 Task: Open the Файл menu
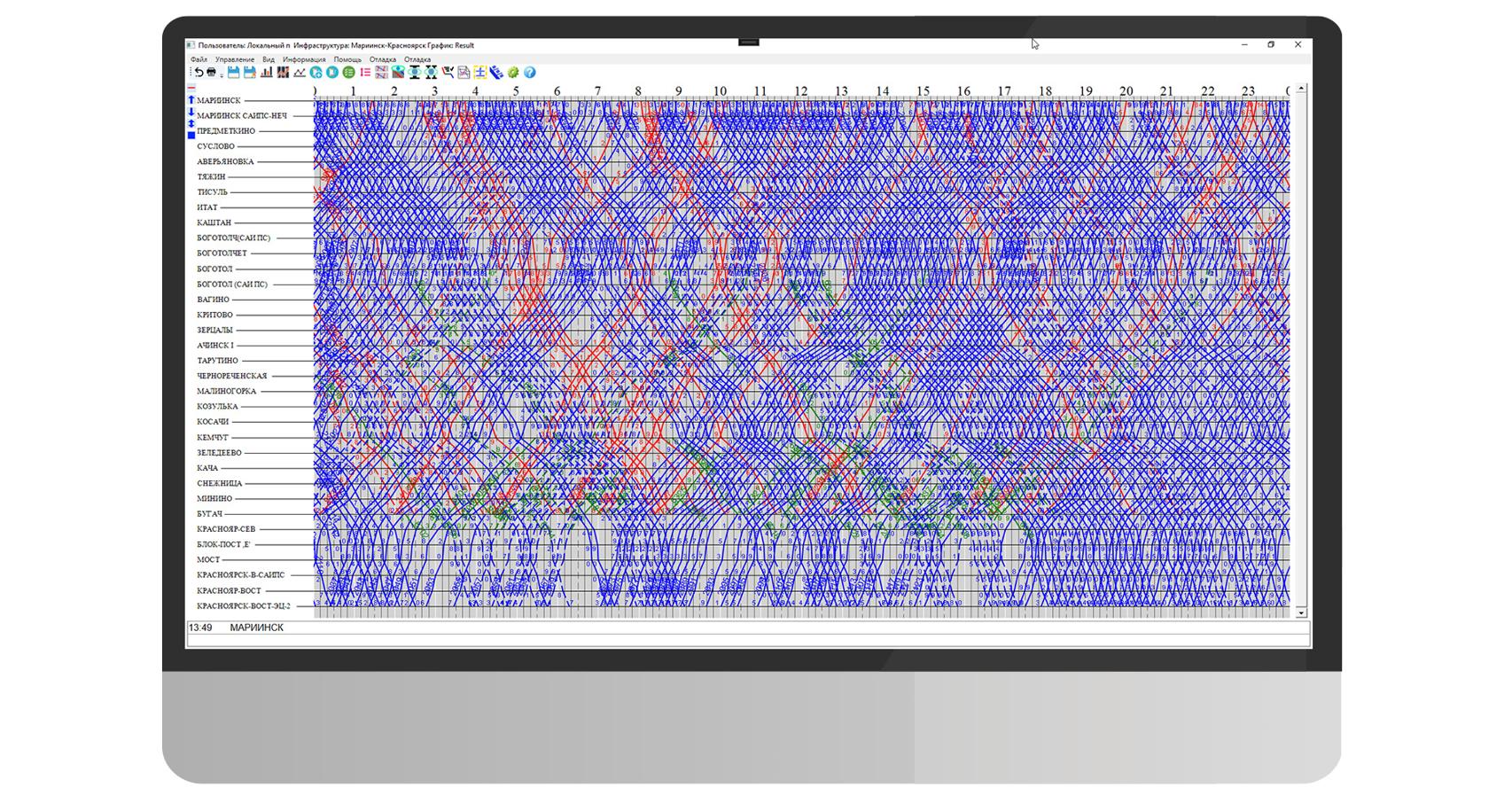pos(199,59)
